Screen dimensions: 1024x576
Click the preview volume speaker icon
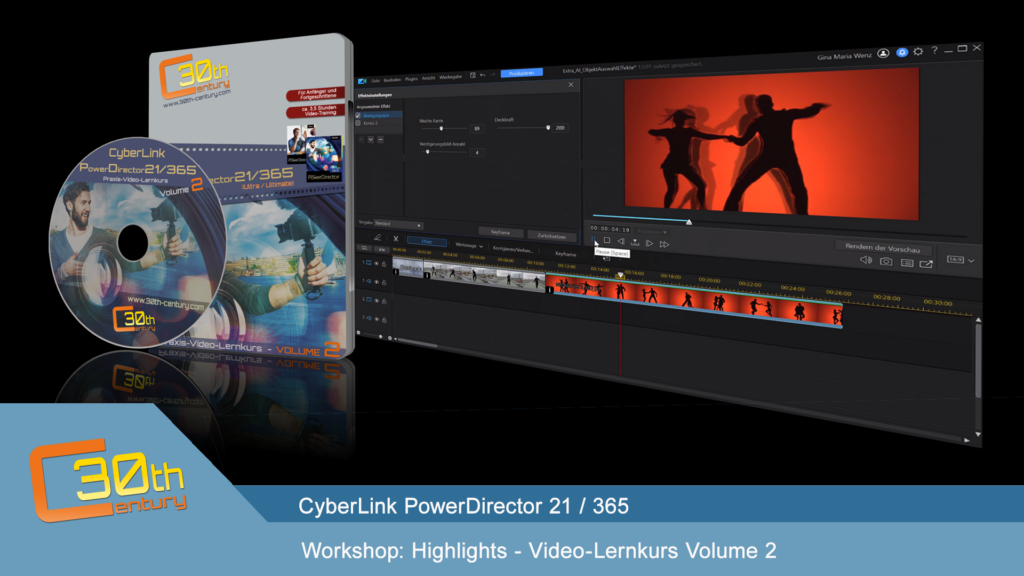866,260
